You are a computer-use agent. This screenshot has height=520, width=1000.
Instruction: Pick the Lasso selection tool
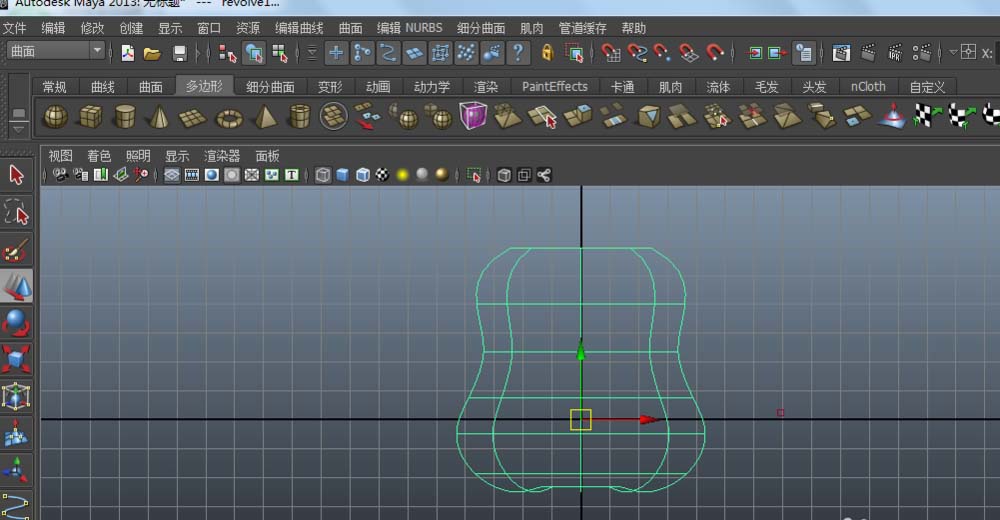point(17,212)
